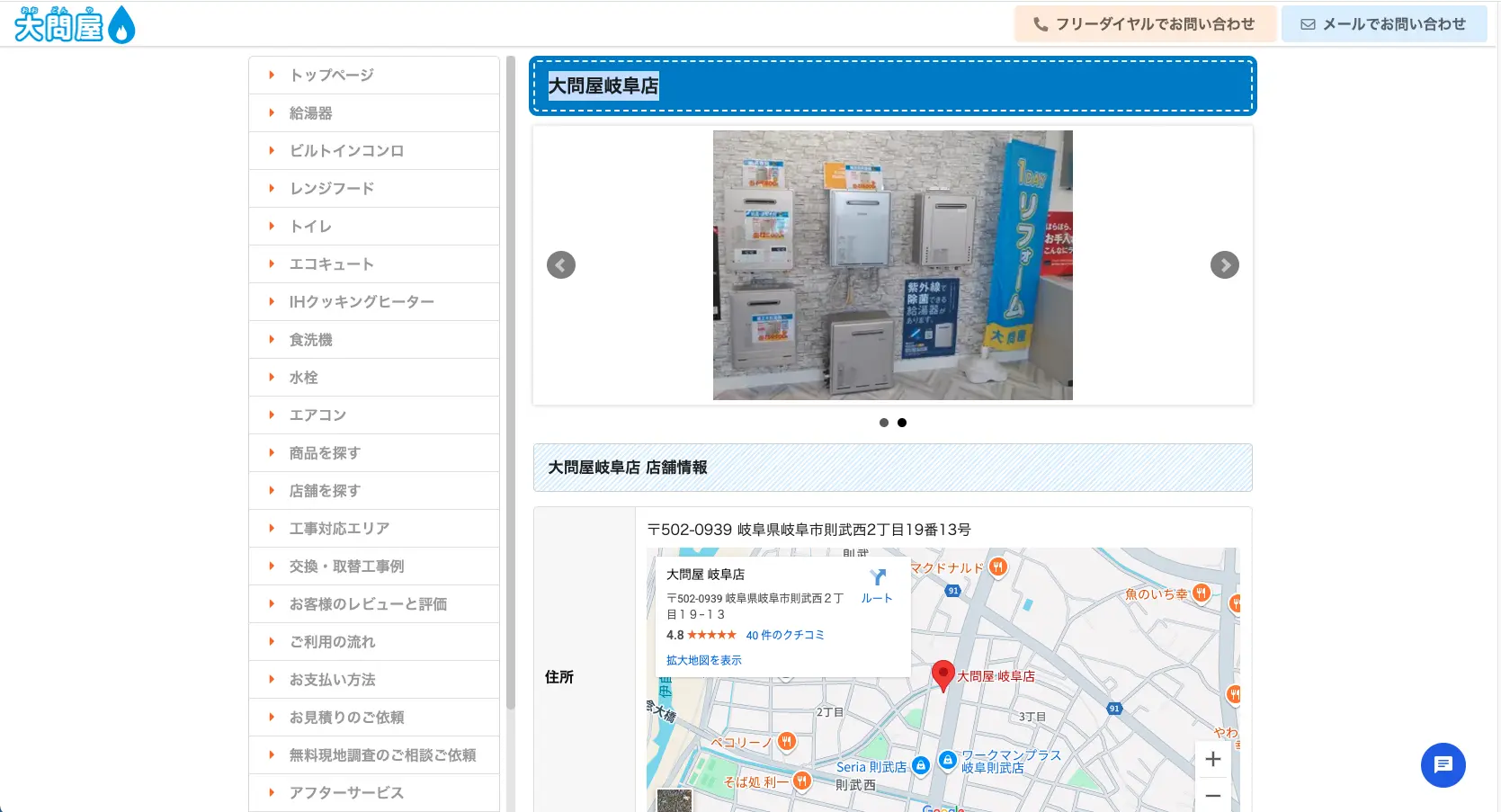Screen dimensions: 1501x812
Task: Open 拡大地図を表示 link
Action: [704, 660]
